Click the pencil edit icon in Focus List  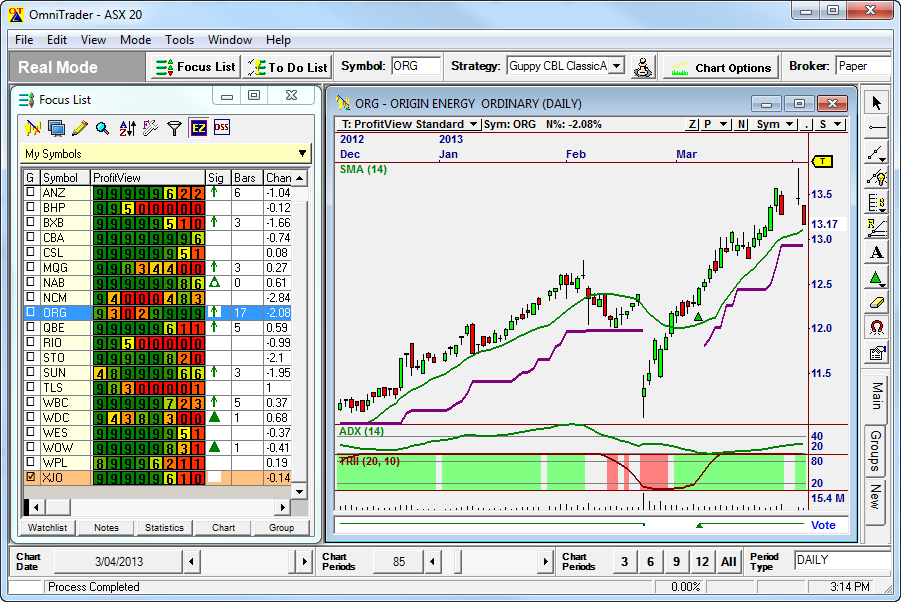tap(79, 128)
